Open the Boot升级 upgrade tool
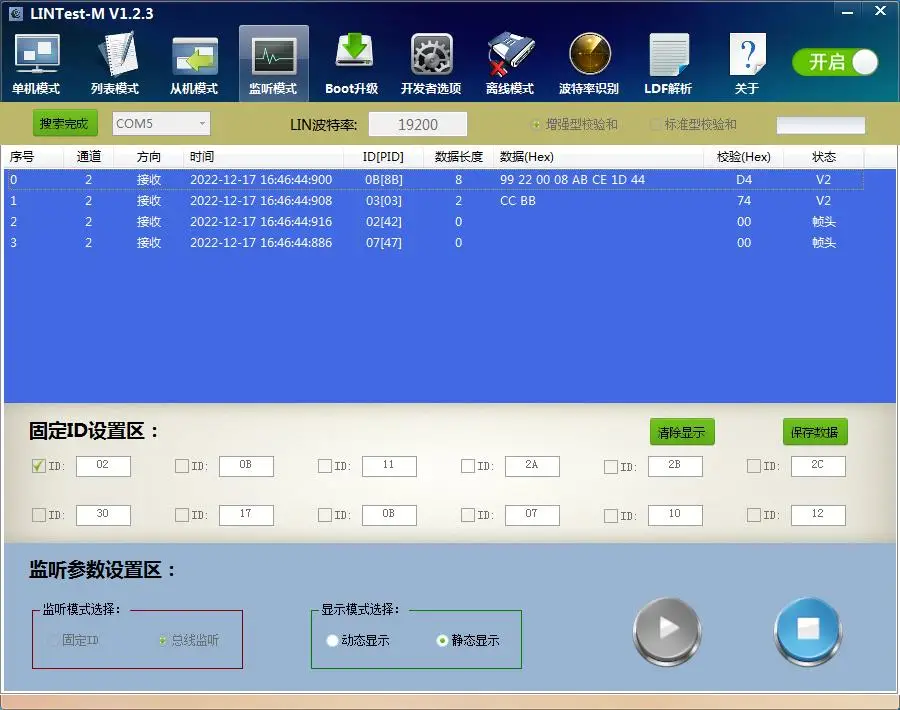The image size is (900, 710). pyautogui.click(x=352, y=63)
